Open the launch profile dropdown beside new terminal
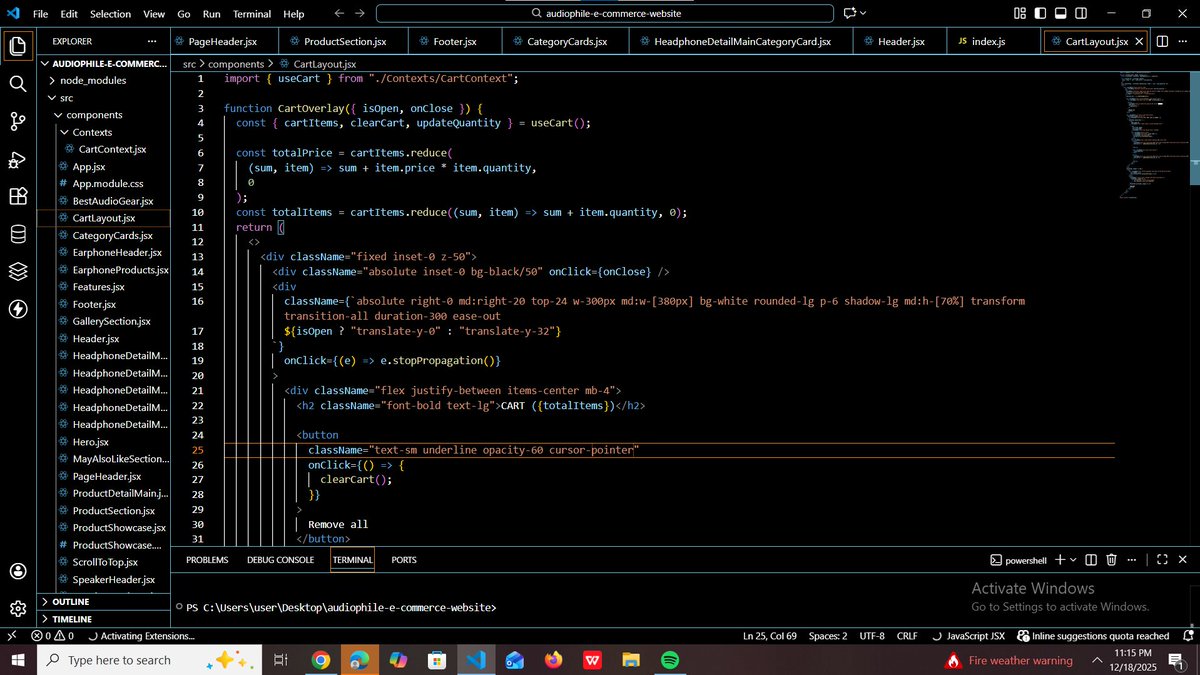Image resolution: width=1200 pixels, height=675 pixels. [1072, 560]
